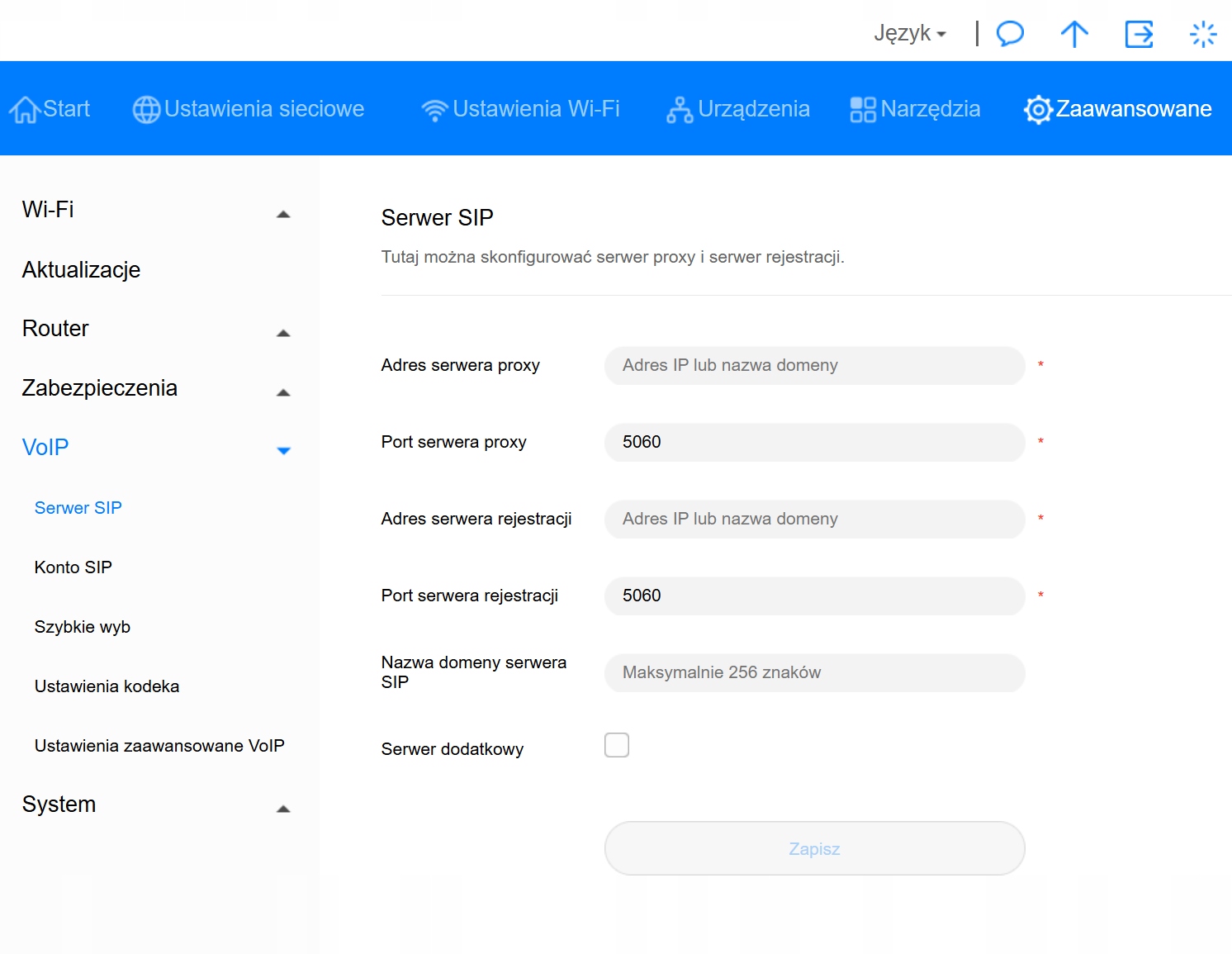Click the spinning restart icon

click(x=1203, y=34)
